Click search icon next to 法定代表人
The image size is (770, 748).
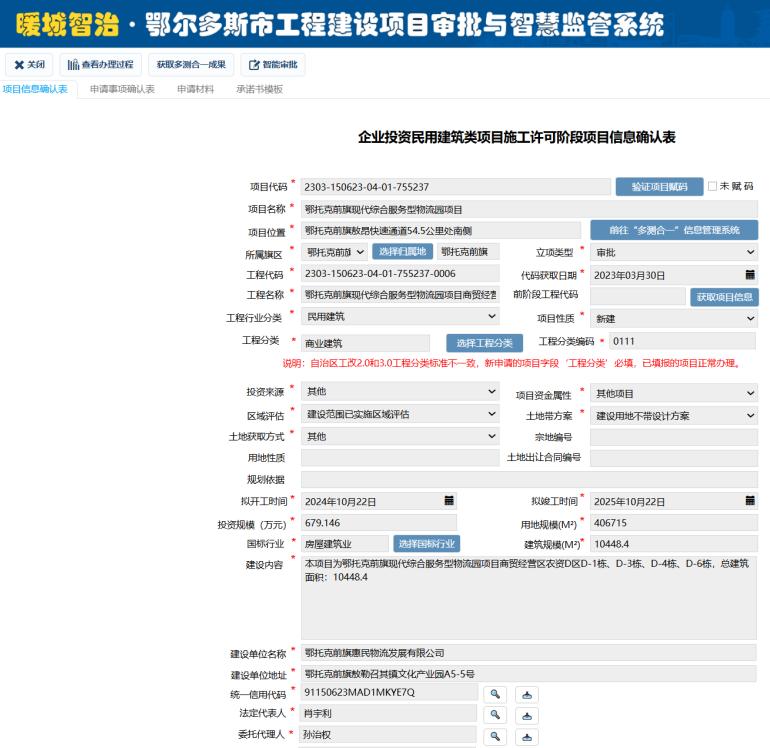(496, 714)
